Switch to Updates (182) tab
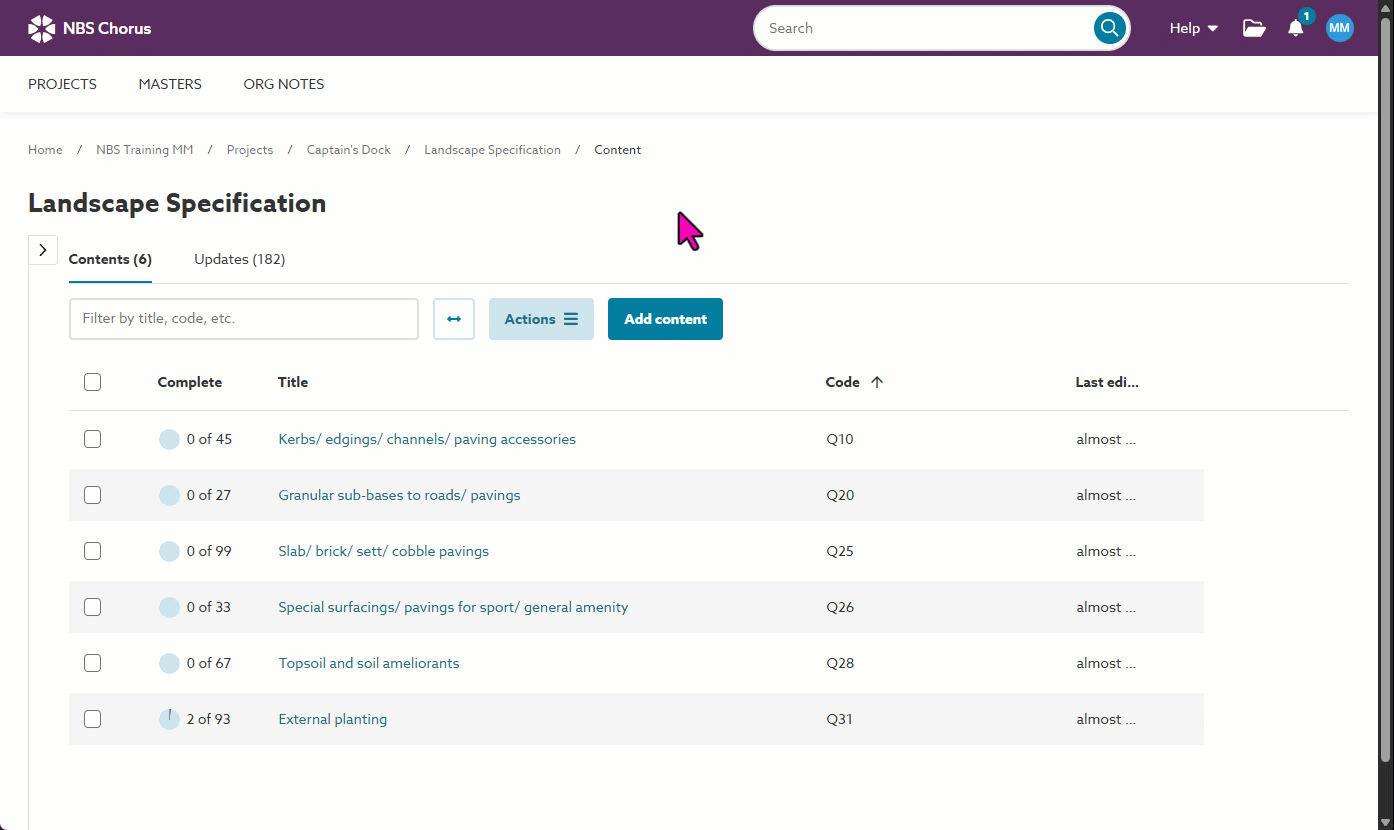This screenshot has width=1394, height=830. click(240, 259)
